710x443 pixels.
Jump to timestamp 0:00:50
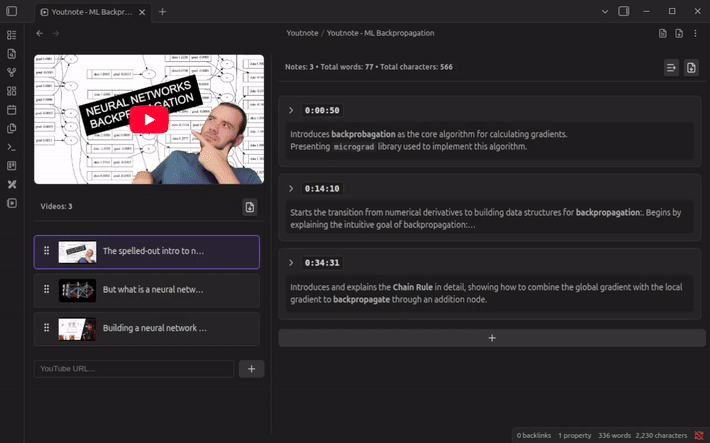[x=322, y=111]
